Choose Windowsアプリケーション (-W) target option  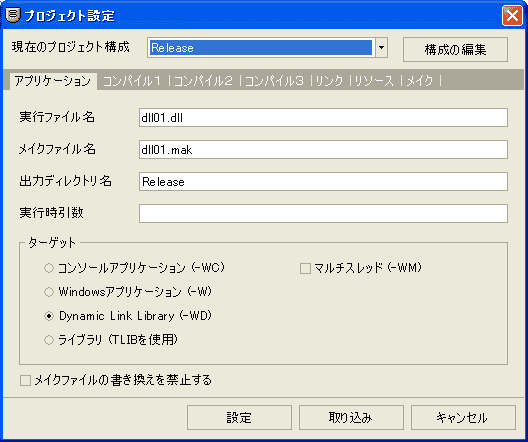[49, 292]
